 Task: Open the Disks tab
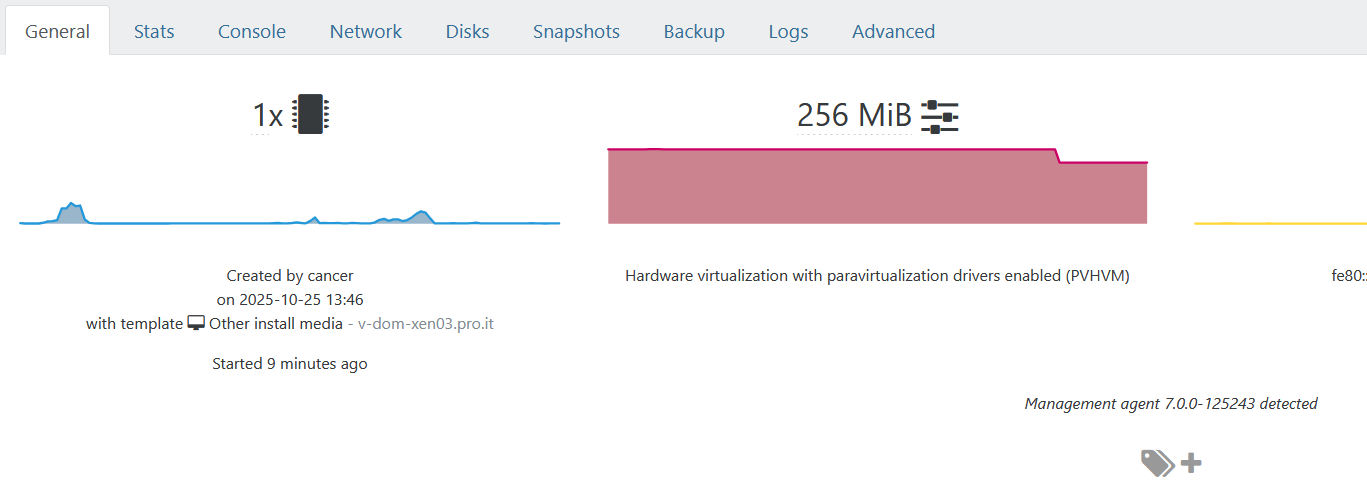pyautogui.click(x=467, y=32)
